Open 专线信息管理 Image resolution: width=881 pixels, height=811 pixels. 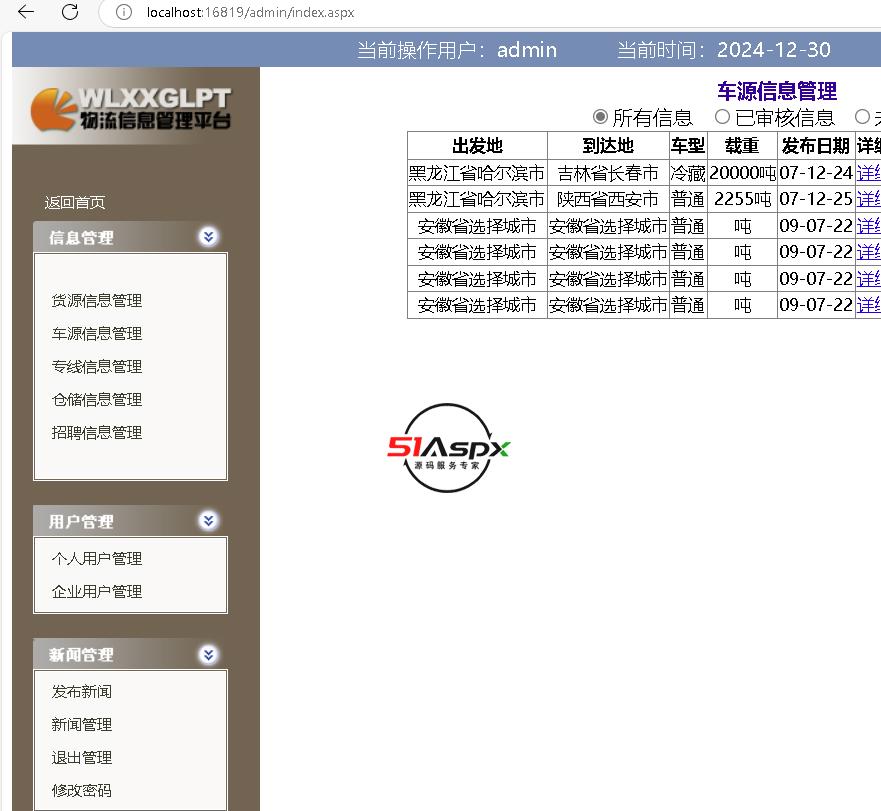(x=97, y=366)
